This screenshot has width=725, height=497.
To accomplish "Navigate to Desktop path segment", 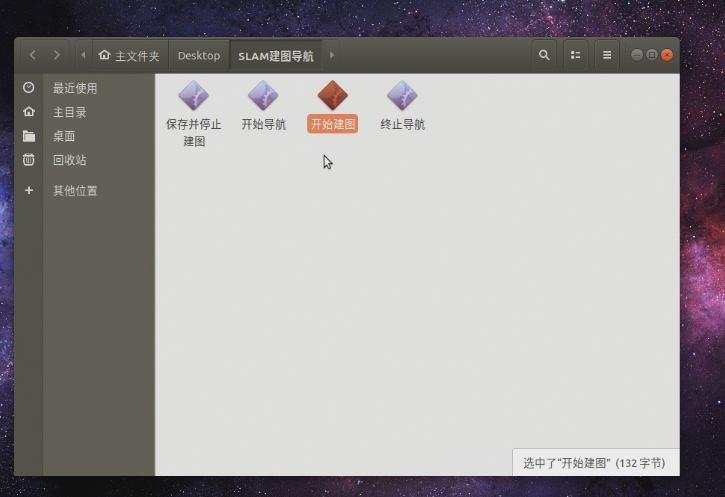I will click(x=198, y=56).
